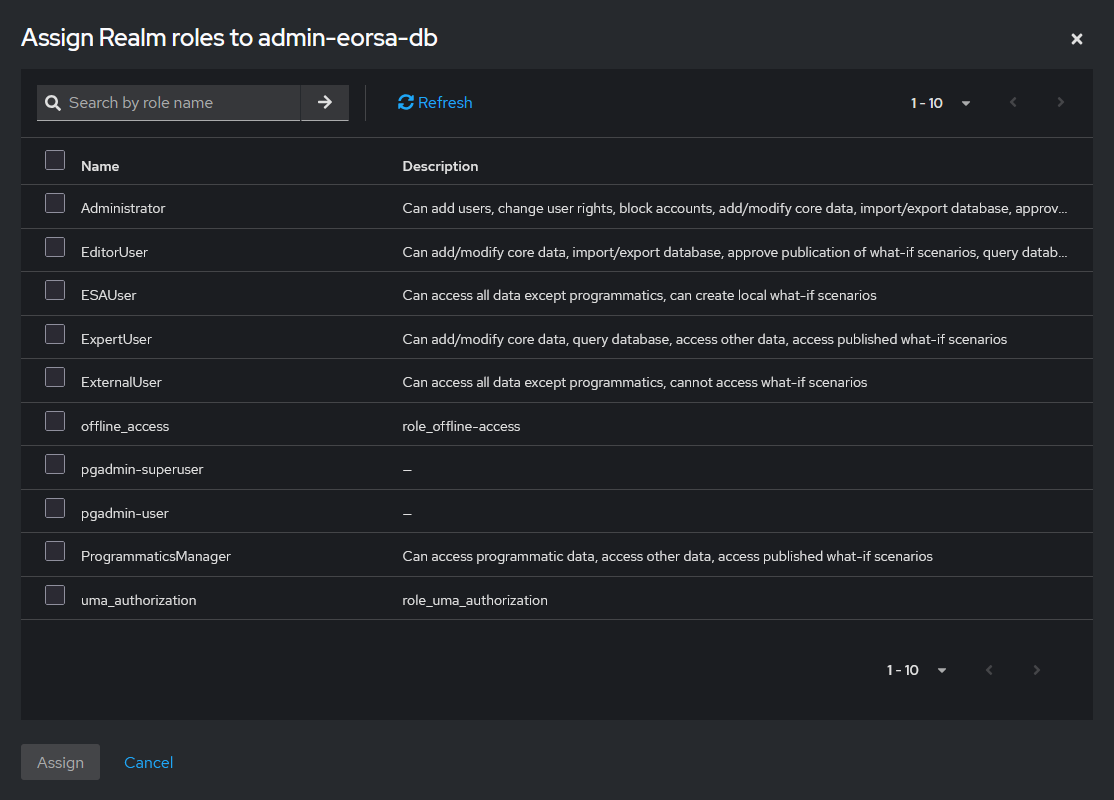The image size is (1114, 800).
Task: Check the ProgrammaticsManager role checkbox
Action: coord(55,551)
